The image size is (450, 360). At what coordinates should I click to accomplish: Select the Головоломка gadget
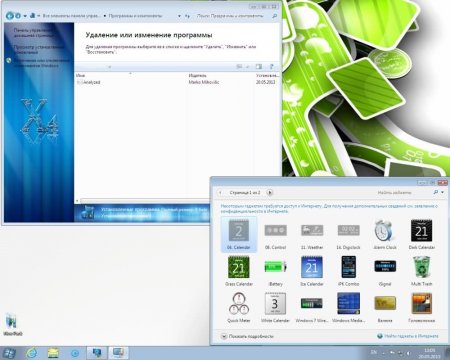pos(422,307)
